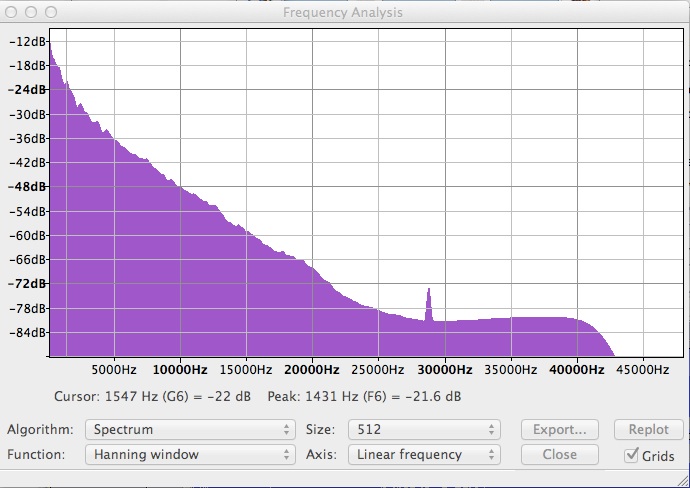This screenshot has height=488, width=690.
Task: Click the plot rolloff near 40000Hz
Action: point(594,332)
